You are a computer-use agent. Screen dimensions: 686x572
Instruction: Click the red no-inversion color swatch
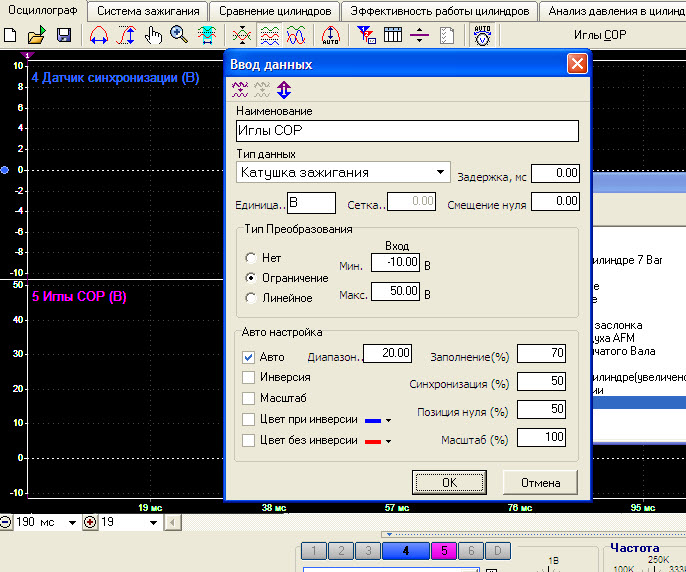click(x=373, y=442)
